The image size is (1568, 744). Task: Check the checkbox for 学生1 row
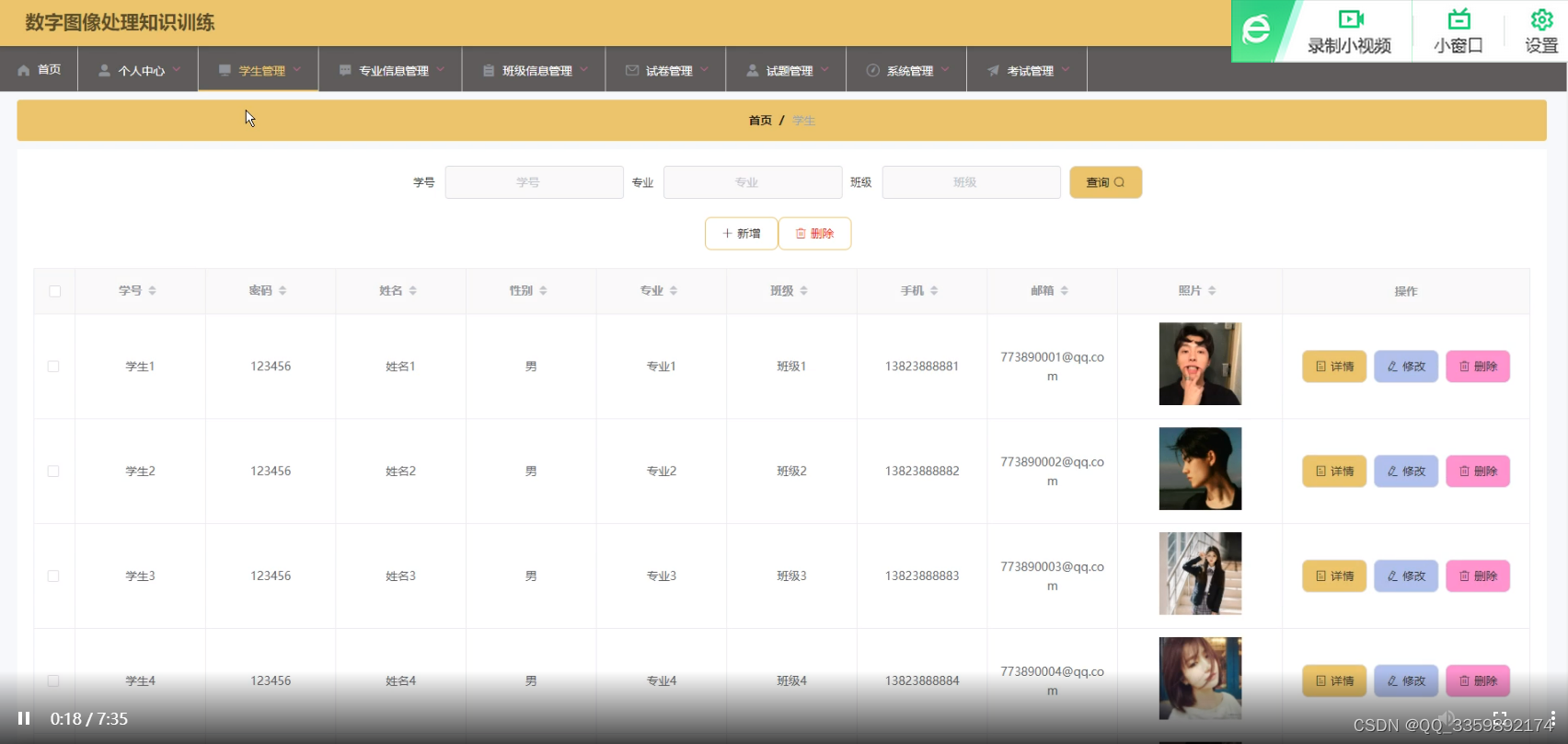[x=53, y=366]
